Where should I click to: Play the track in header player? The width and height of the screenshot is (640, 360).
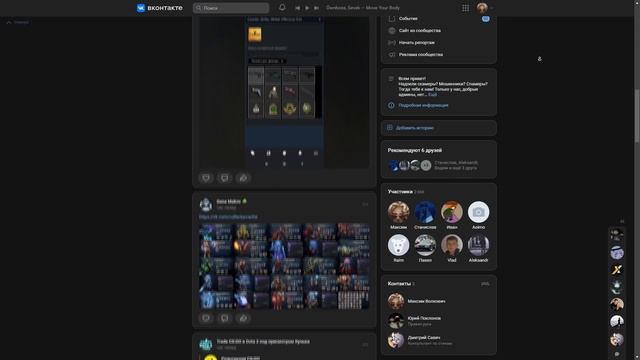click(307, 8)
